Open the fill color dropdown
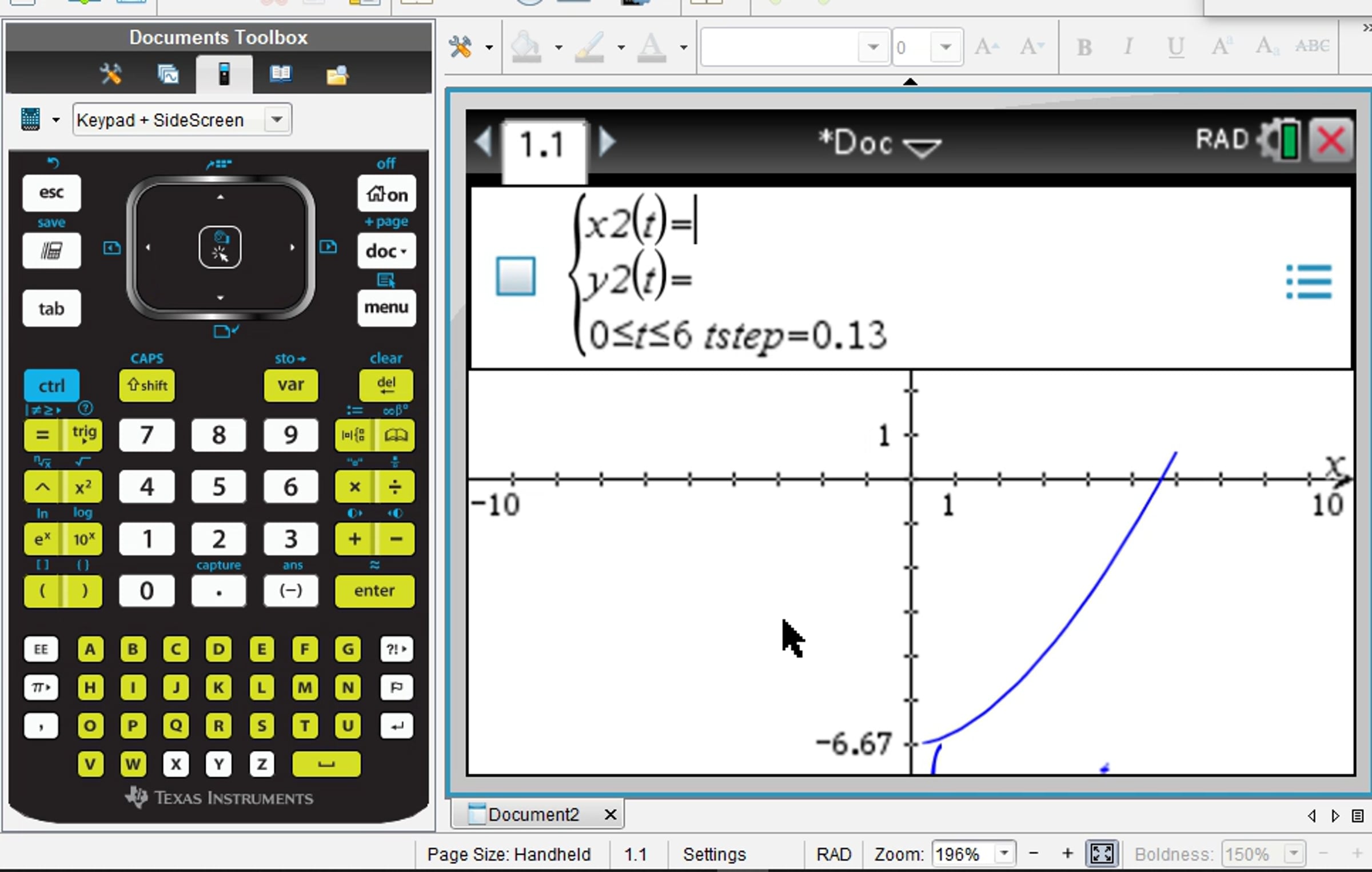1372x872 pixels. (559, 47)
